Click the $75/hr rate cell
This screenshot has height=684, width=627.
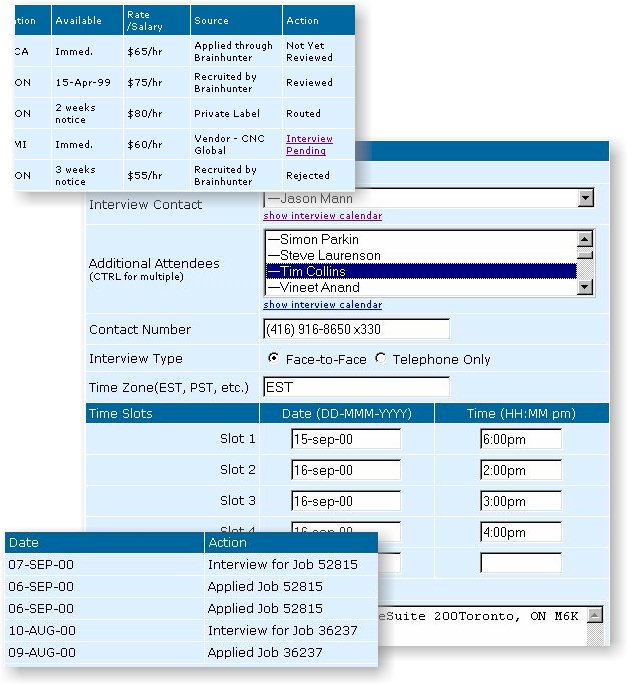coord(157,82)
